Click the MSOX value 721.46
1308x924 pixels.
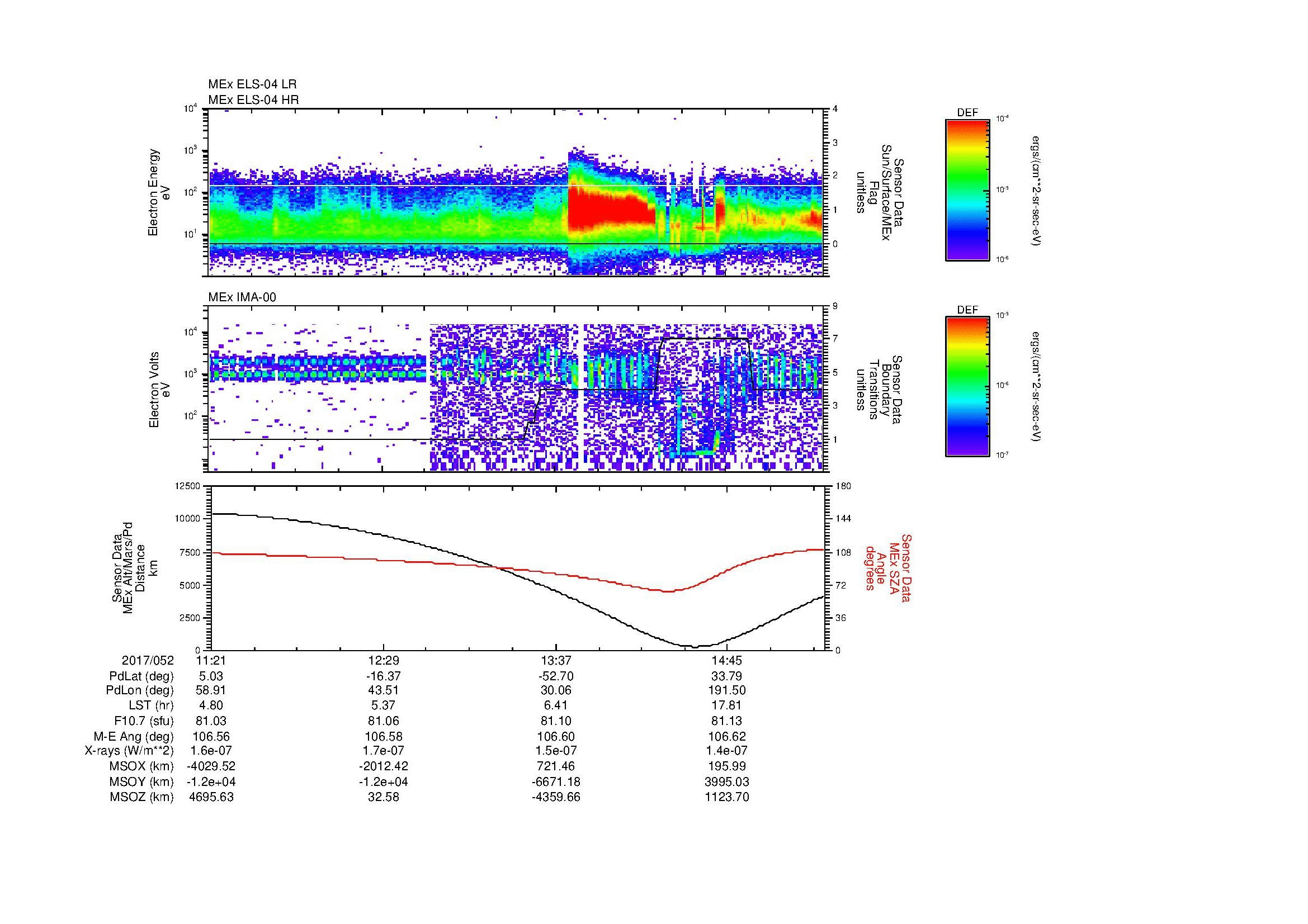[555, 766]
